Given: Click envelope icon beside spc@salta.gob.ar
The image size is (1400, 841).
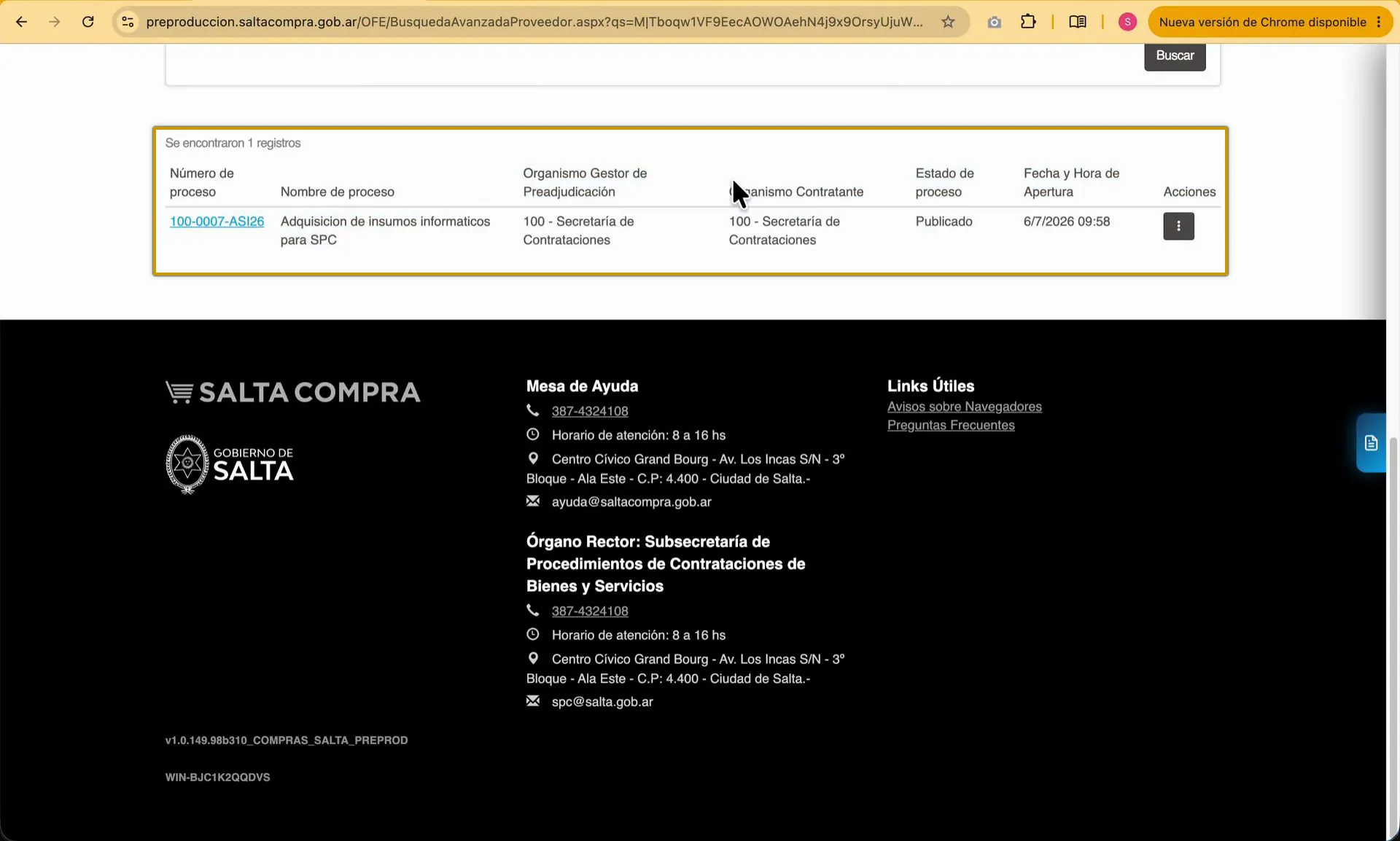Looking at the screenshot, I should click(533, 700).
